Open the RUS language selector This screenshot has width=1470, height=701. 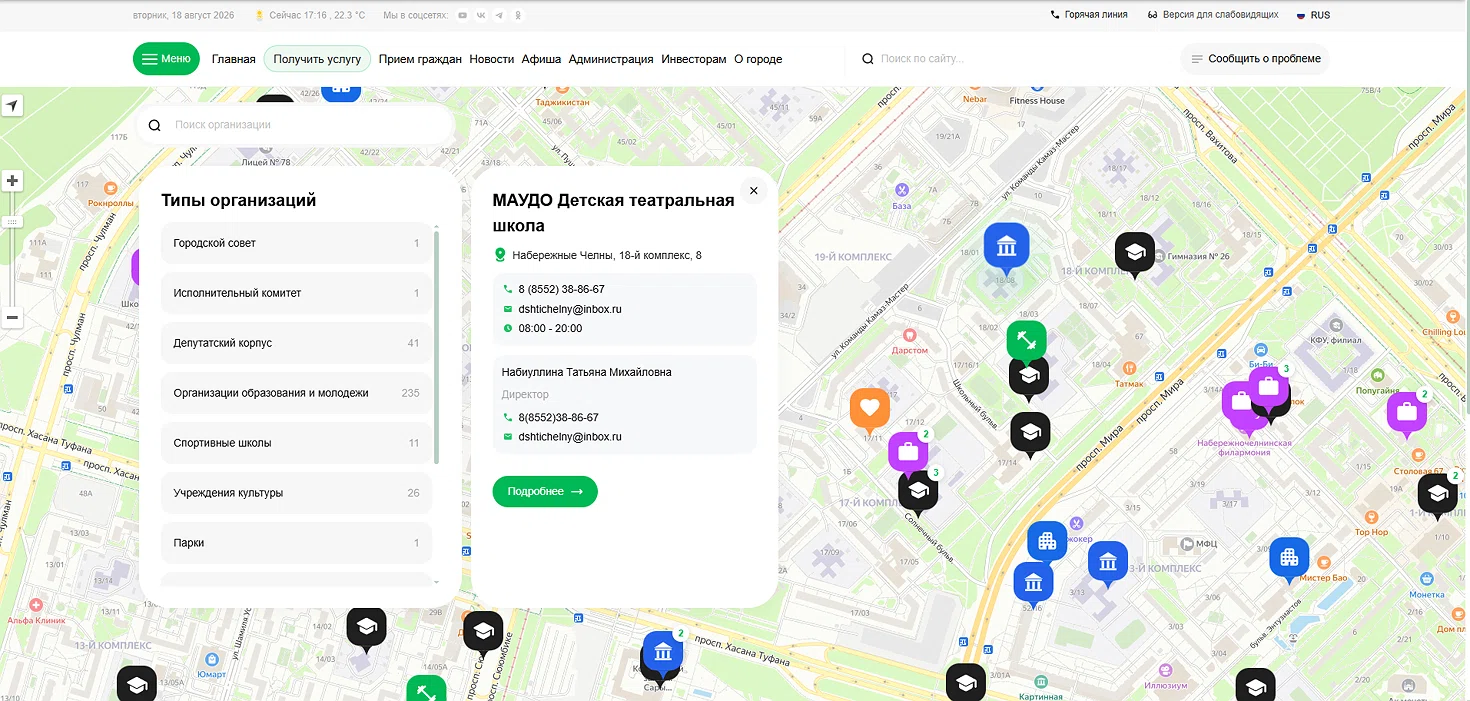(x=1313, y=15)
